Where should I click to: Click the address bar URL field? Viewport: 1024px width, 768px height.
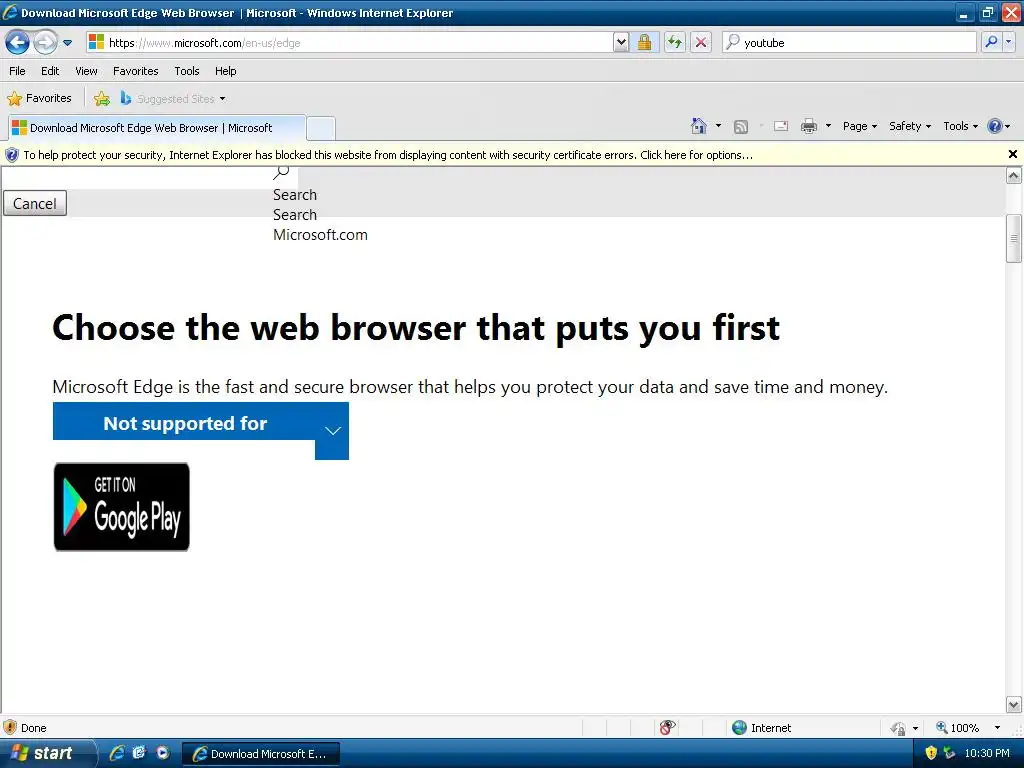pos(349,43)
